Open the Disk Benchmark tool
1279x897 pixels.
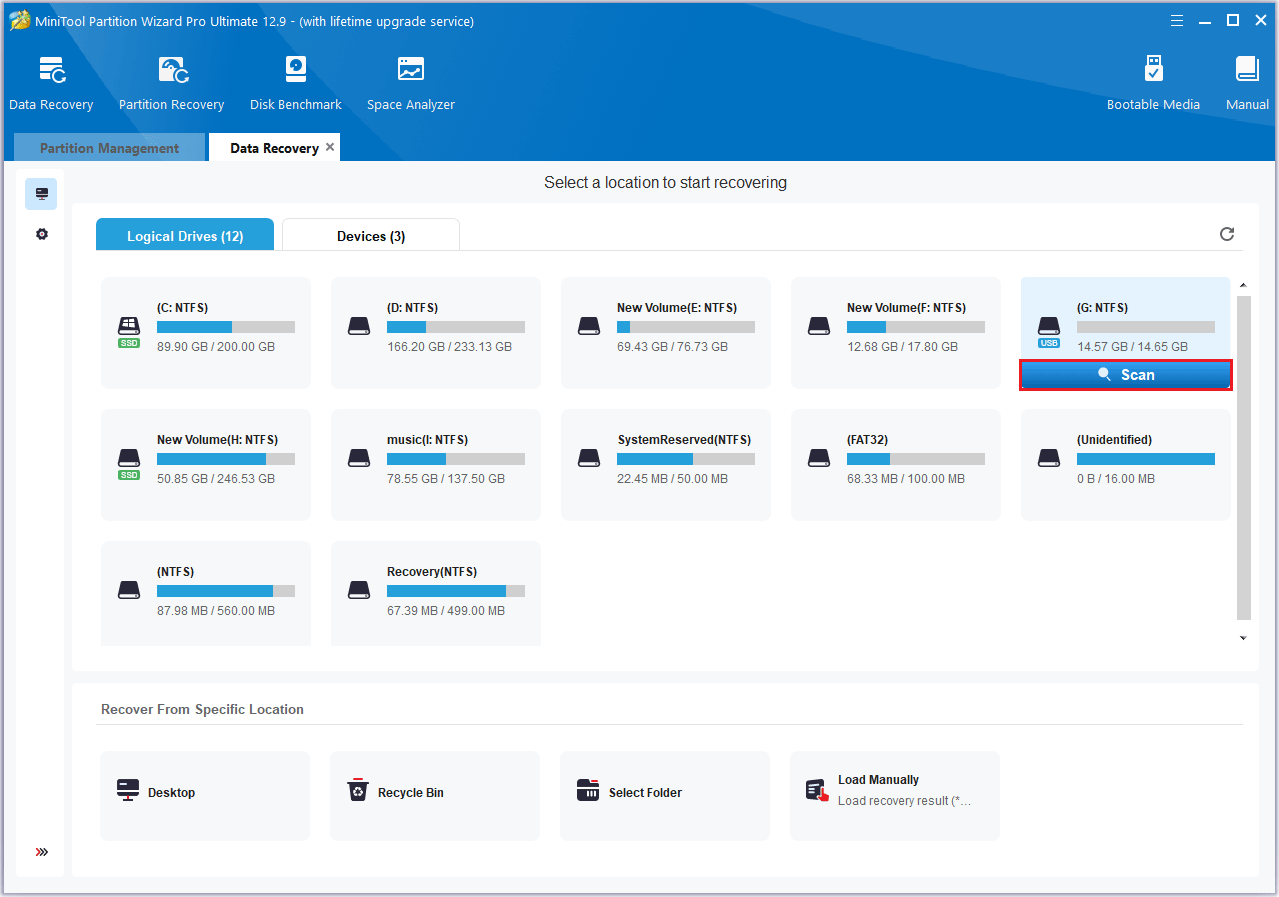(295, 83)
